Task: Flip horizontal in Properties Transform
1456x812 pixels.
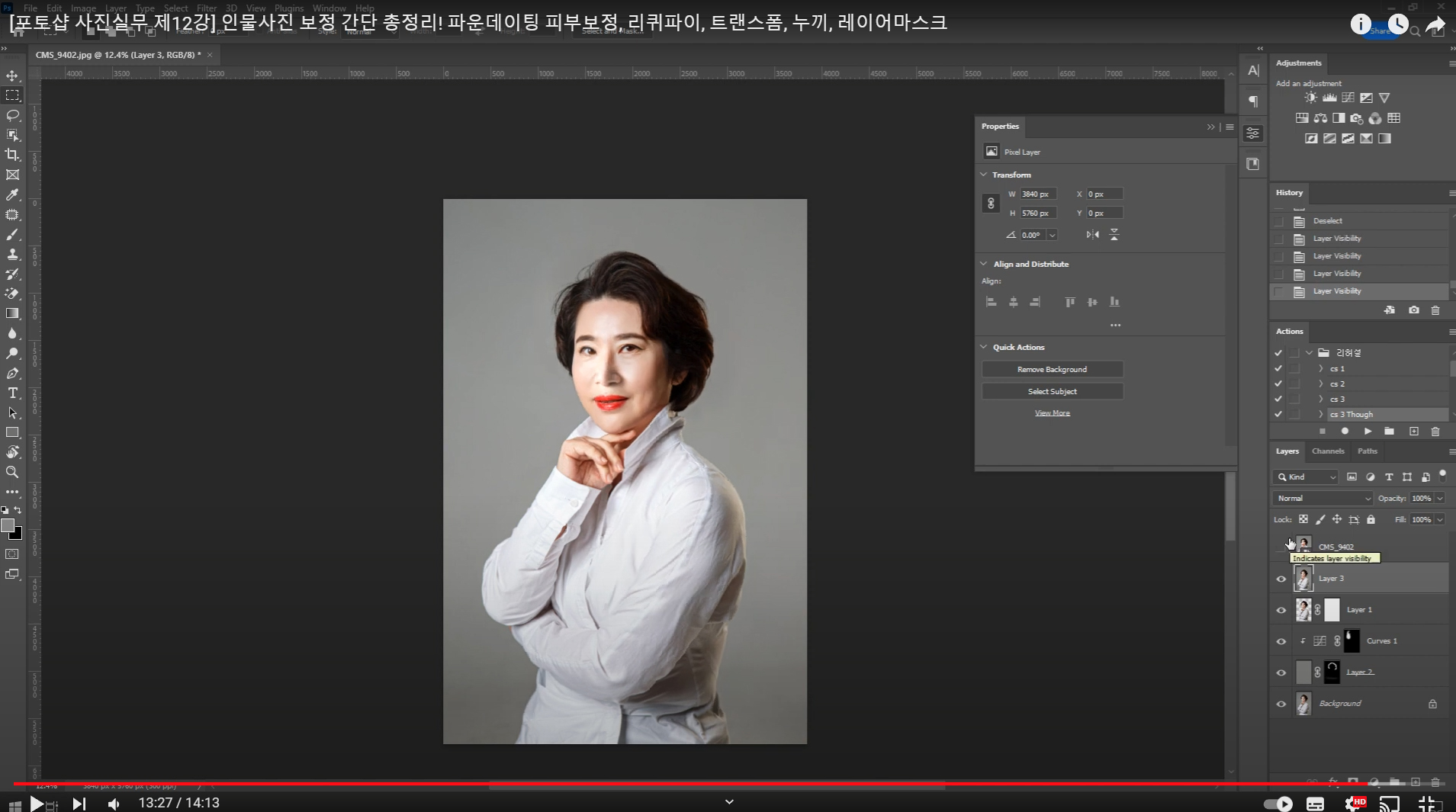Action: [1093, 235]
